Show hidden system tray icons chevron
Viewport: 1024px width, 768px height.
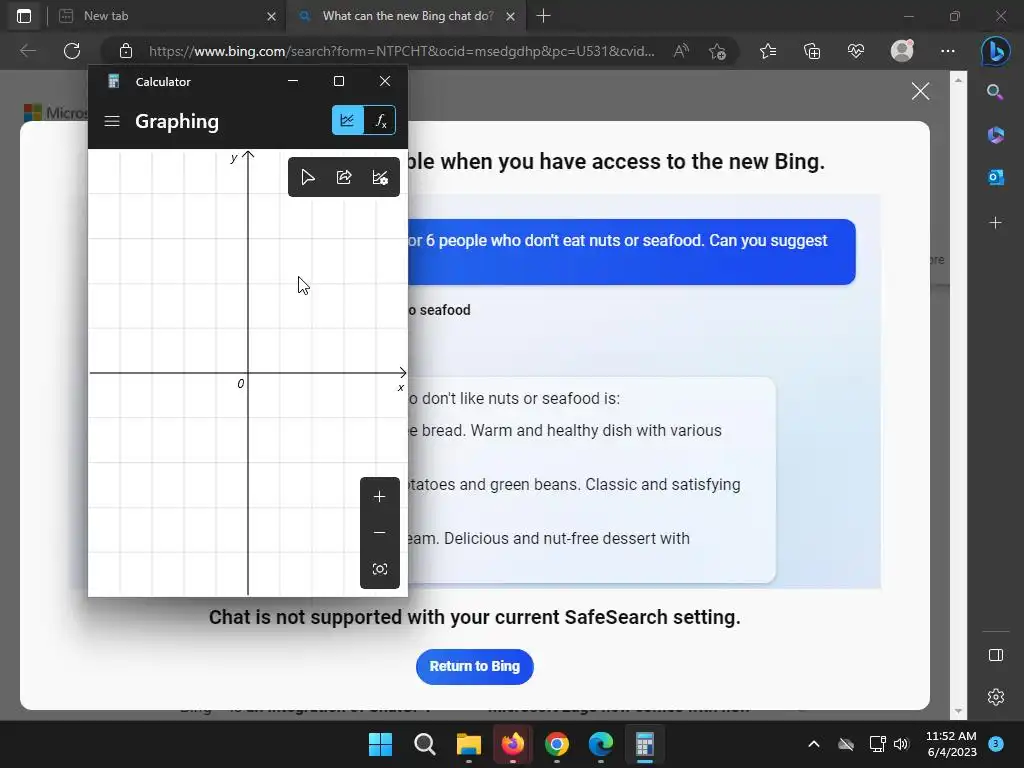(x=814, y=744)
